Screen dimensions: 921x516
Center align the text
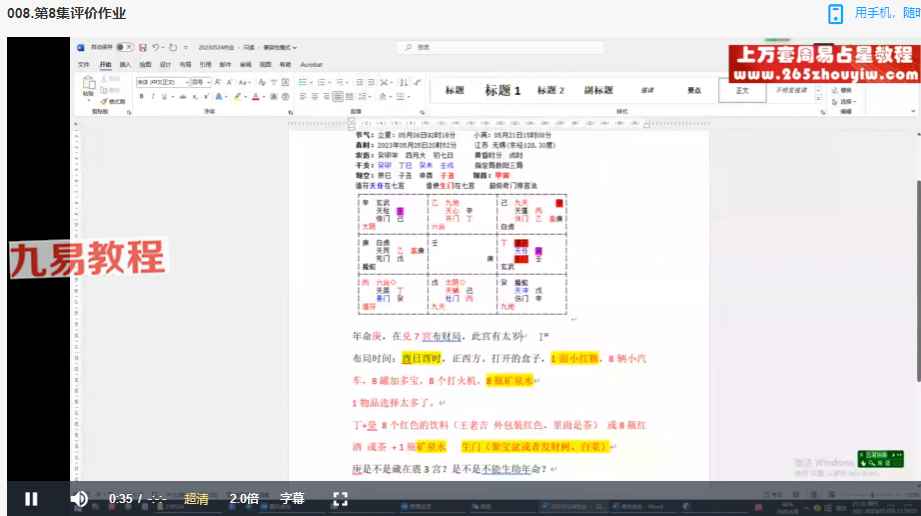pos(314,96)
